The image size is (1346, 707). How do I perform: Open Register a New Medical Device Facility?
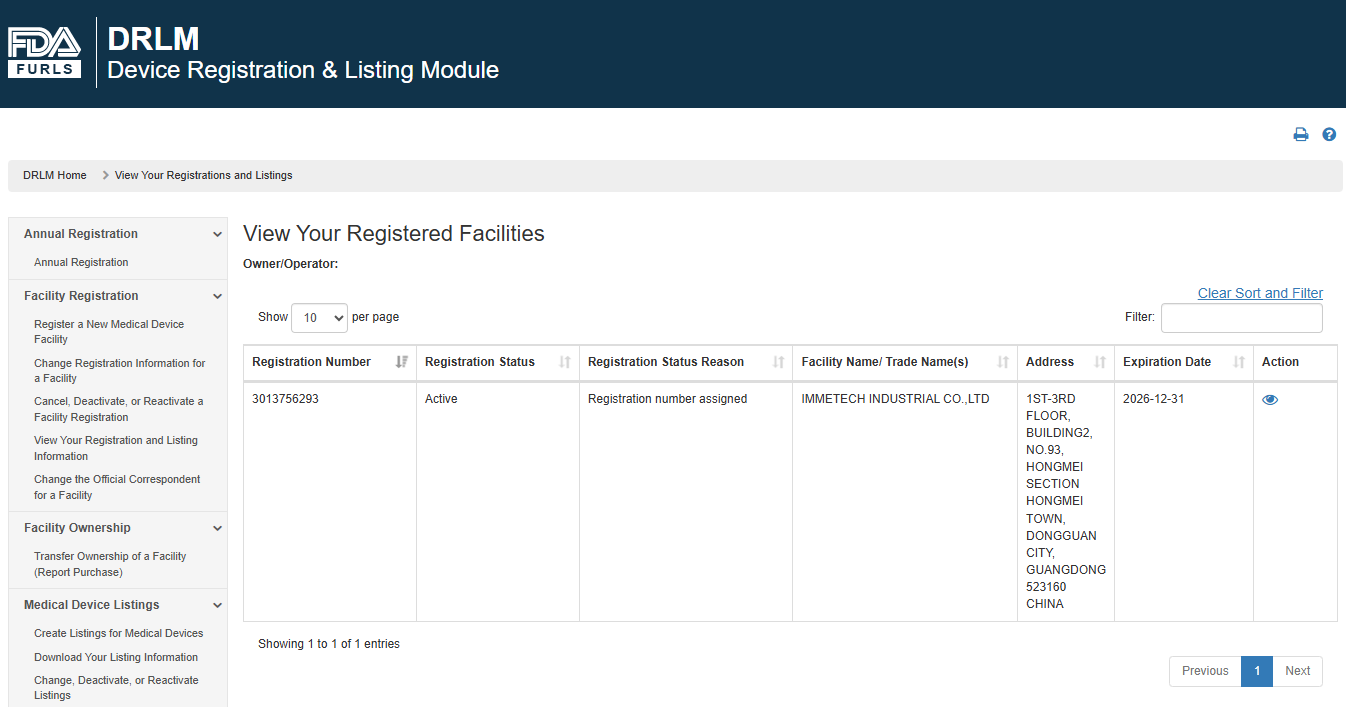pos(109,332)
